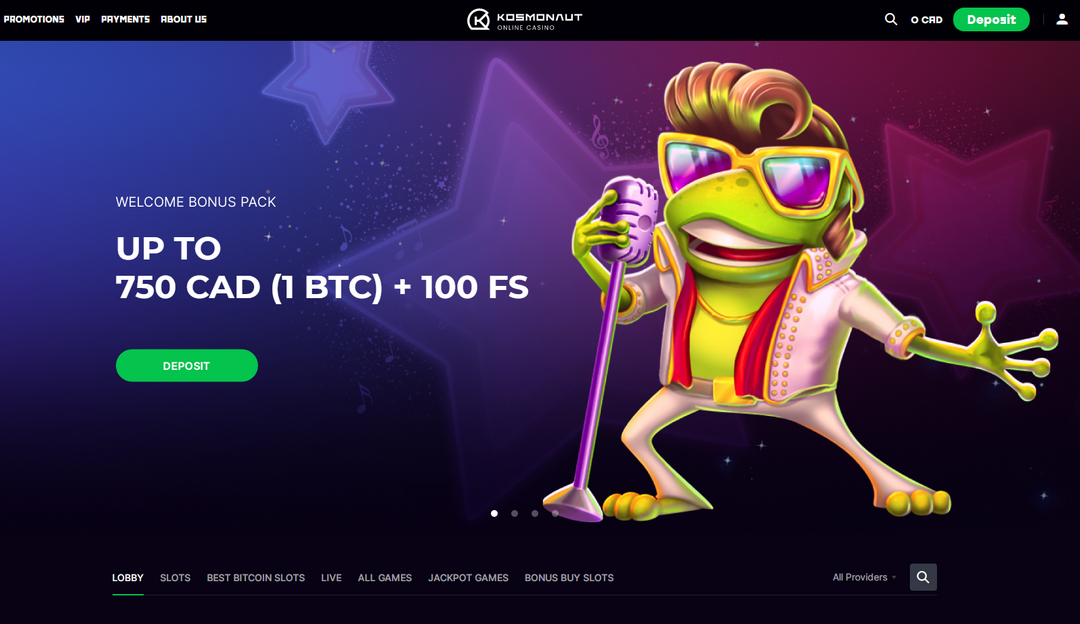Expand the All Providers dropdown
Viewport: 1080px width, 624px height.
[x=864, y=577]
